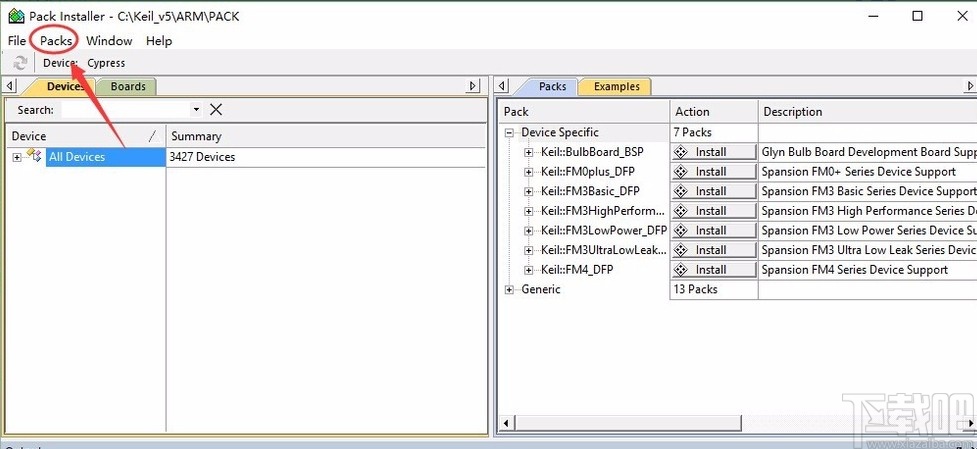Click the '13 Packs' cell
This screenshot has height=449, width=977.
(x=695, y=290)
